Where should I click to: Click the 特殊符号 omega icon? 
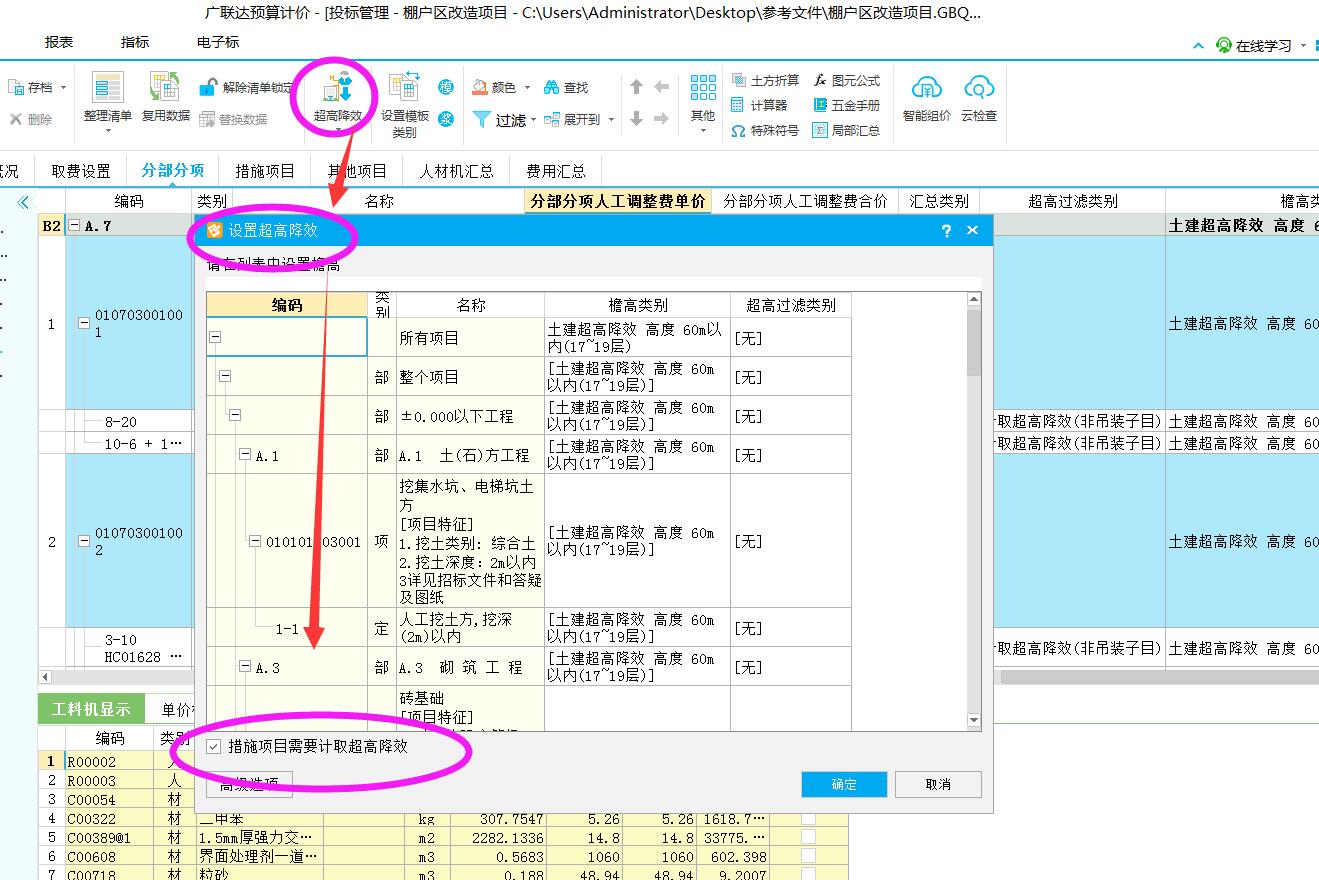pos(739,131)
